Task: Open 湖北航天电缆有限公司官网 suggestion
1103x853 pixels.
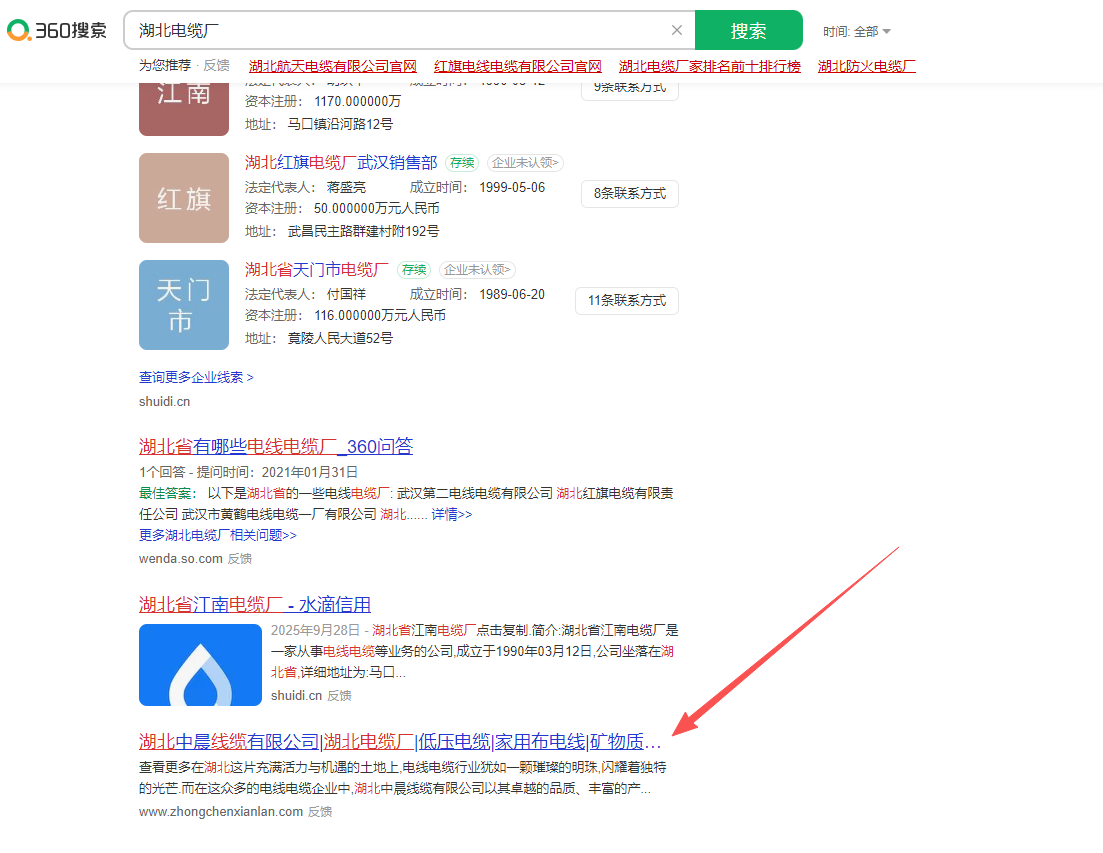Action: (332, 66)
